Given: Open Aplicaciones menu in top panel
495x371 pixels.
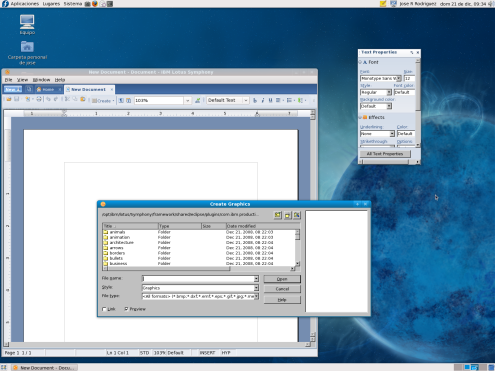Looking at the screenshot, I should pyautogui.click(x=24, y=4).
